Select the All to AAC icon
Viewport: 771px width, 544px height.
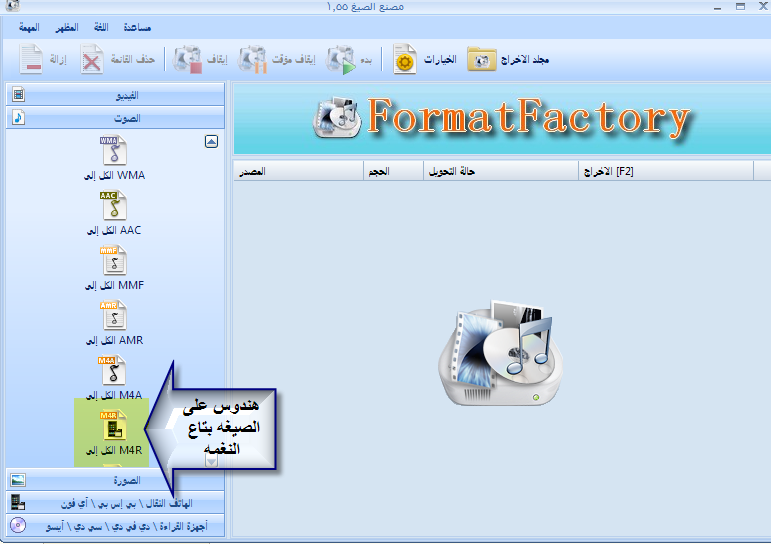coord(114,206)
